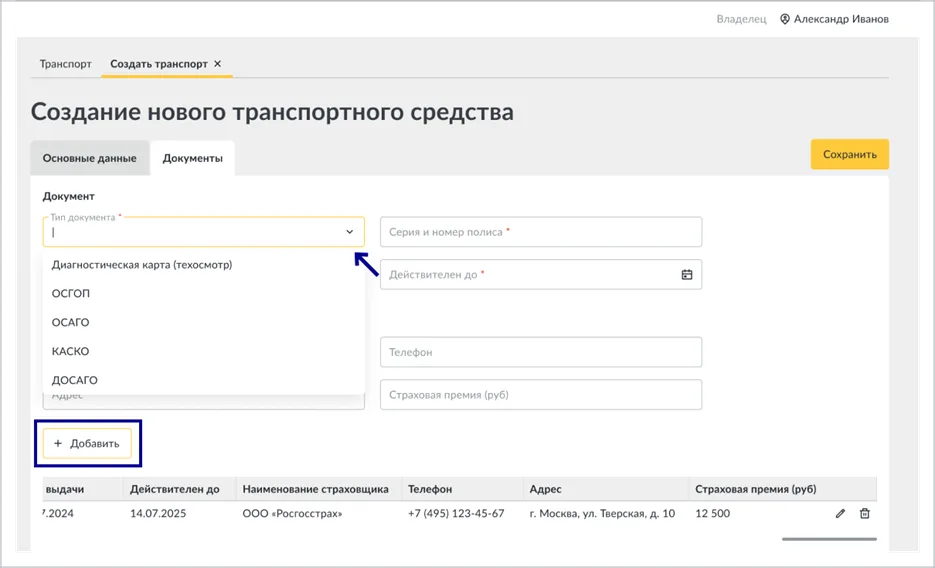Open the Документы tab

[x=193, y=158]
